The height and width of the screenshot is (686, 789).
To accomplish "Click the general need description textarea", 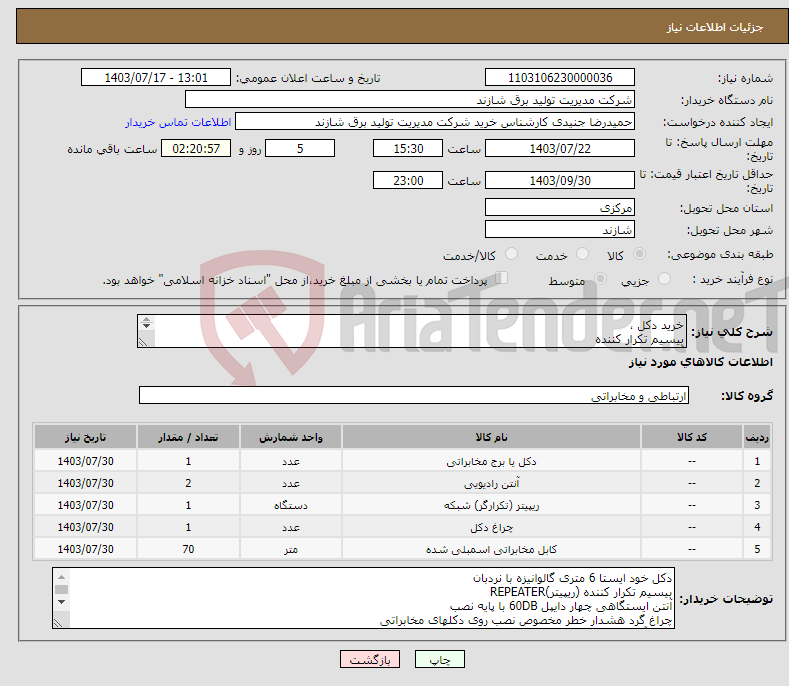I will click(x=412, y=331).
